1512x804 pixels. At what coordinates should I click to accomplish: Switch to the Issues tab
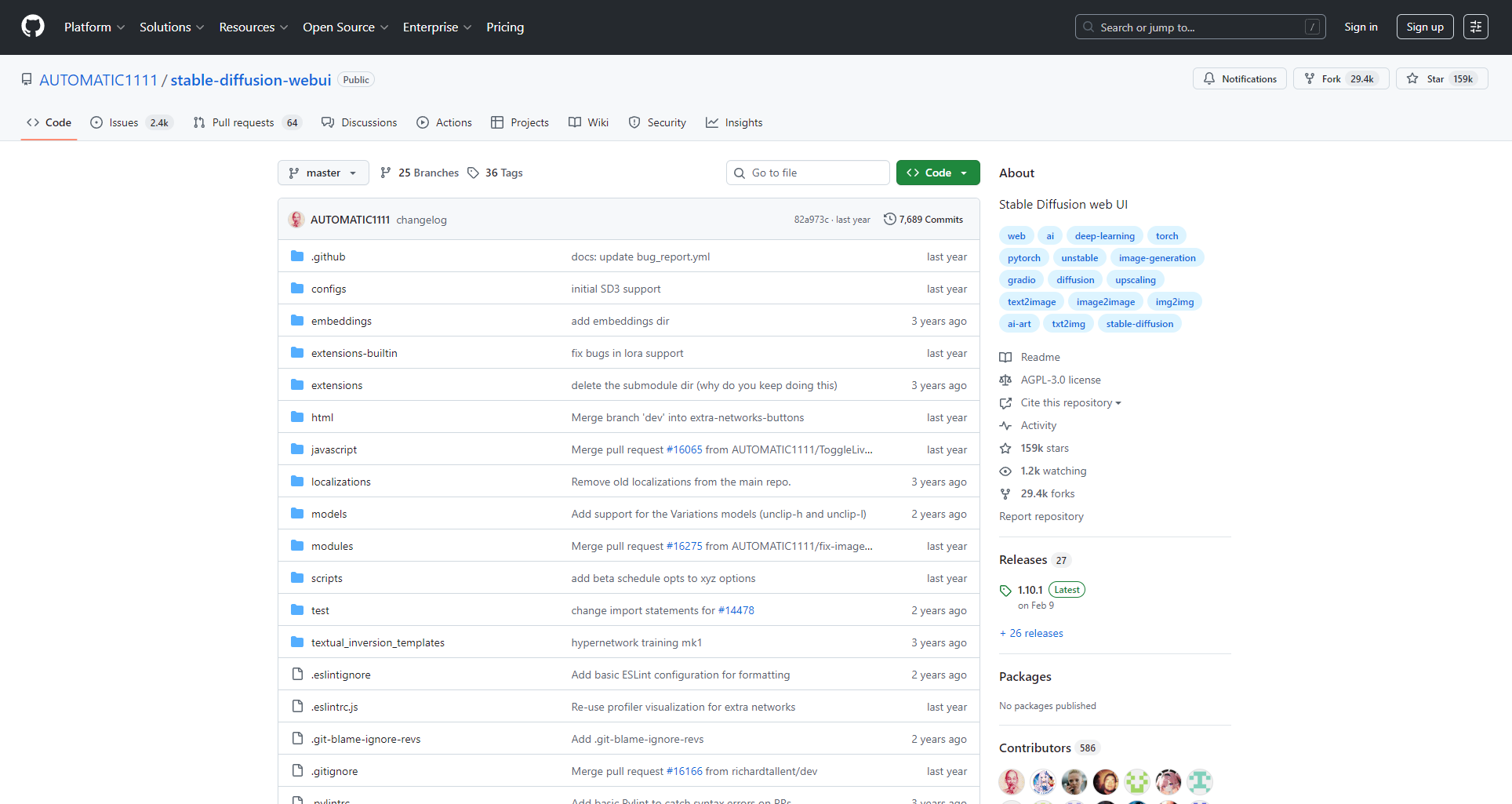point(124,123)
